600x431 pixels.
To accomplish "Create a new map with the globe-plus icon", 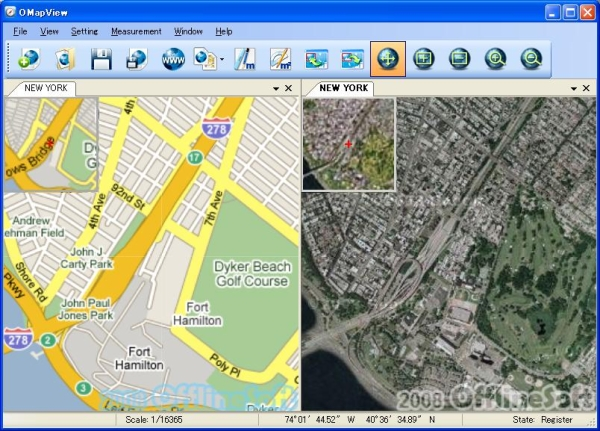I will point(29,59).
